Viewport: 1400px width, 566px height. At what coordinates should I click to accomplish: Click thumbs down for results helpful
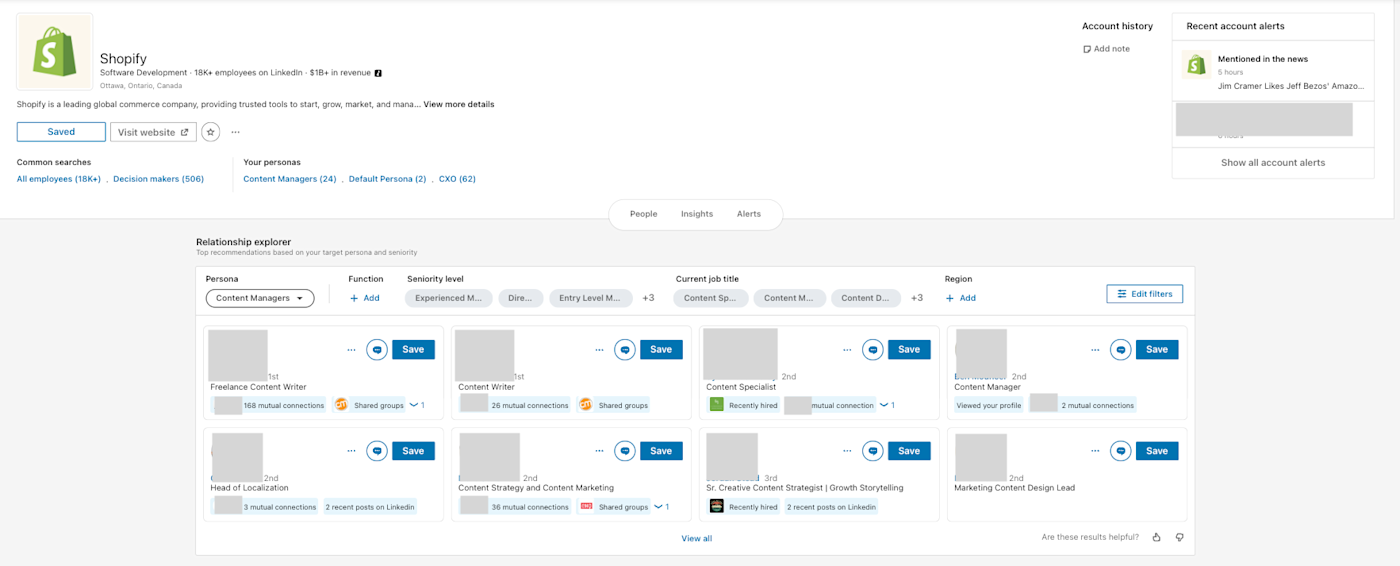(x=1180, y=538)
